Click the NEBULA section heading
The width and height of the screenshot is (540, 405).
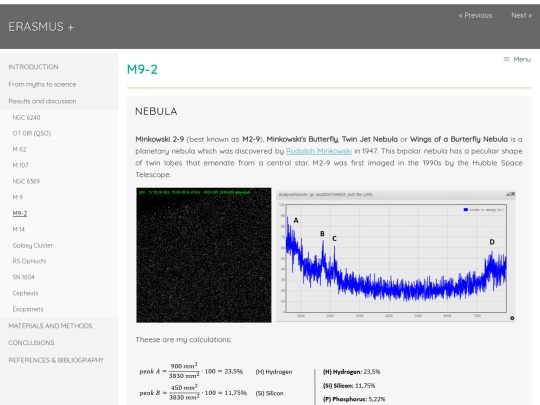[x=156, y=111]
